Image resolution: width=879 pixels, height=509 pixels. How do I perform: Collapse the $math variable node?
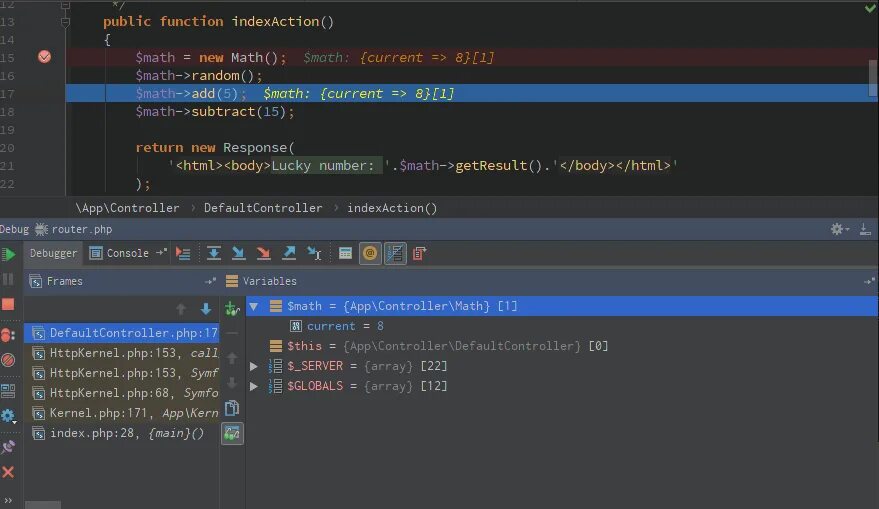(254, 307)
